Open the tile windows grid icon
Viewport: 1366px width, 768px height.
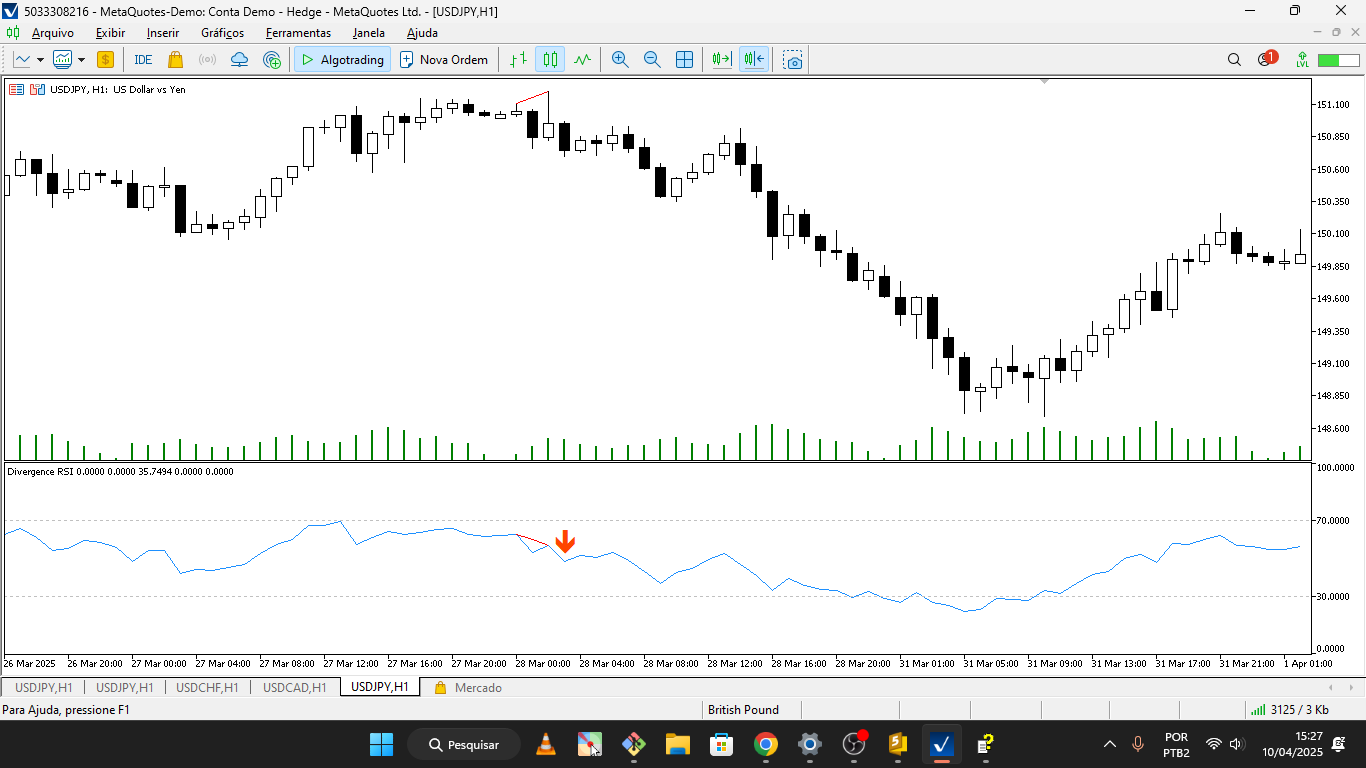(684, 59)
